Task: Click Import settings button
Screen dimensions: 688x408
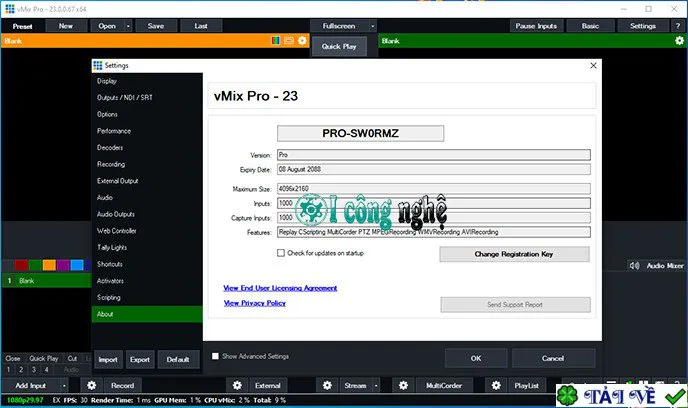Action: (108, 360)
